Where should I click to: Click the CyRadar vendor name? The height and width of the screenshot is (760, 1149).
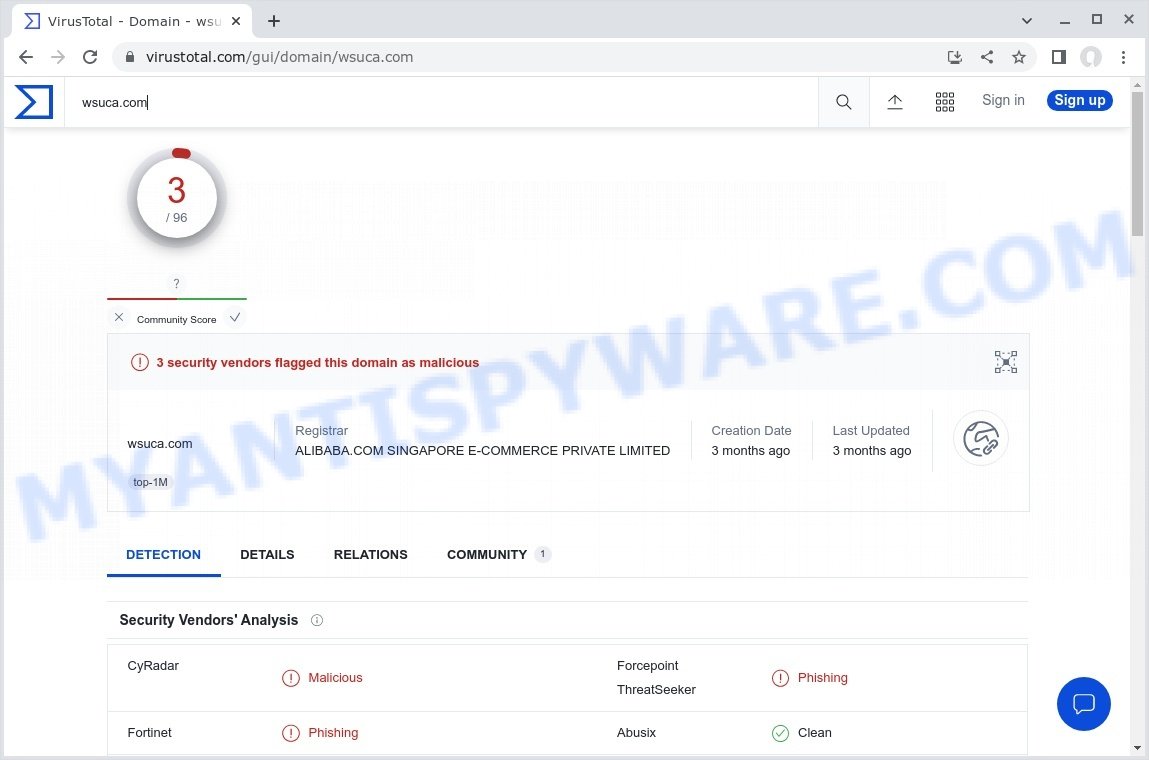pos(153,665)
